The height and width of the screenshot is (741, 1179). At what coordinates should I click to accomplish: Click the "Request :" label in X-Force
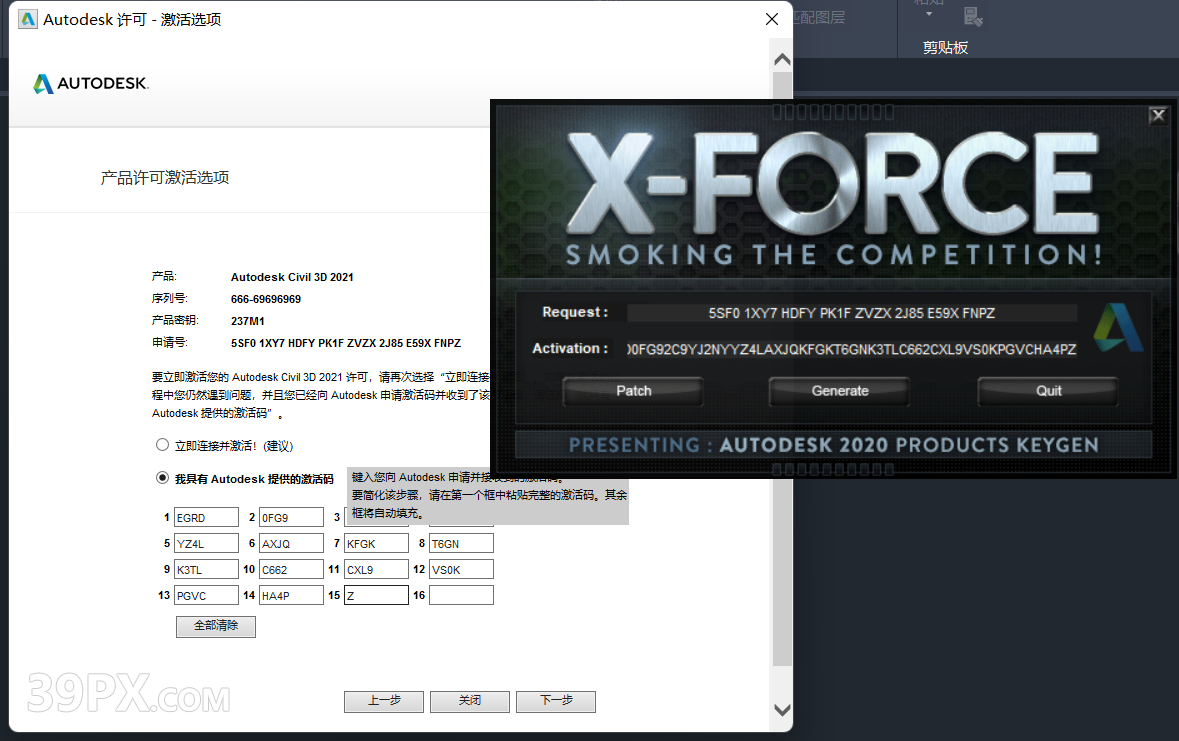575,312
